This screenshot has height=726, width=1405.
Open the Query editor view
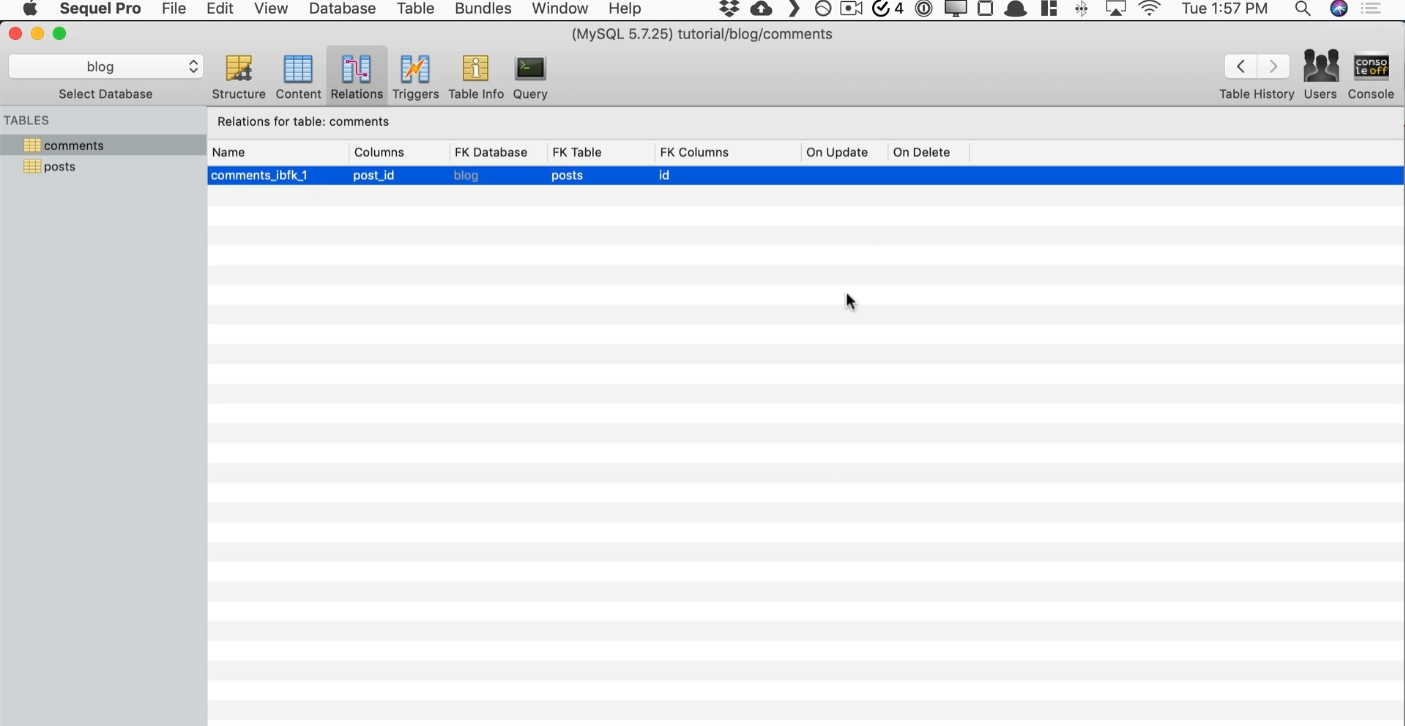530,77
